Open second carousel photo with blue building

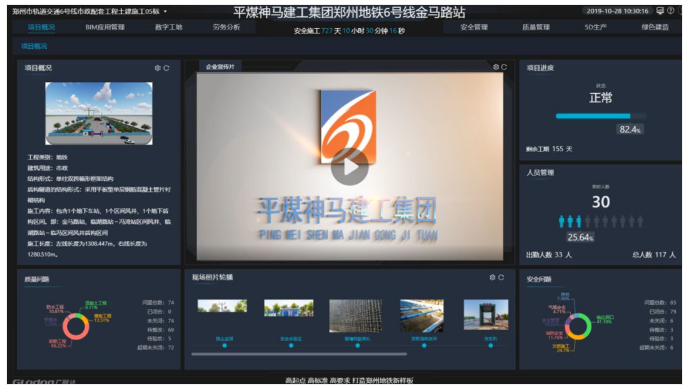(289, 308)
